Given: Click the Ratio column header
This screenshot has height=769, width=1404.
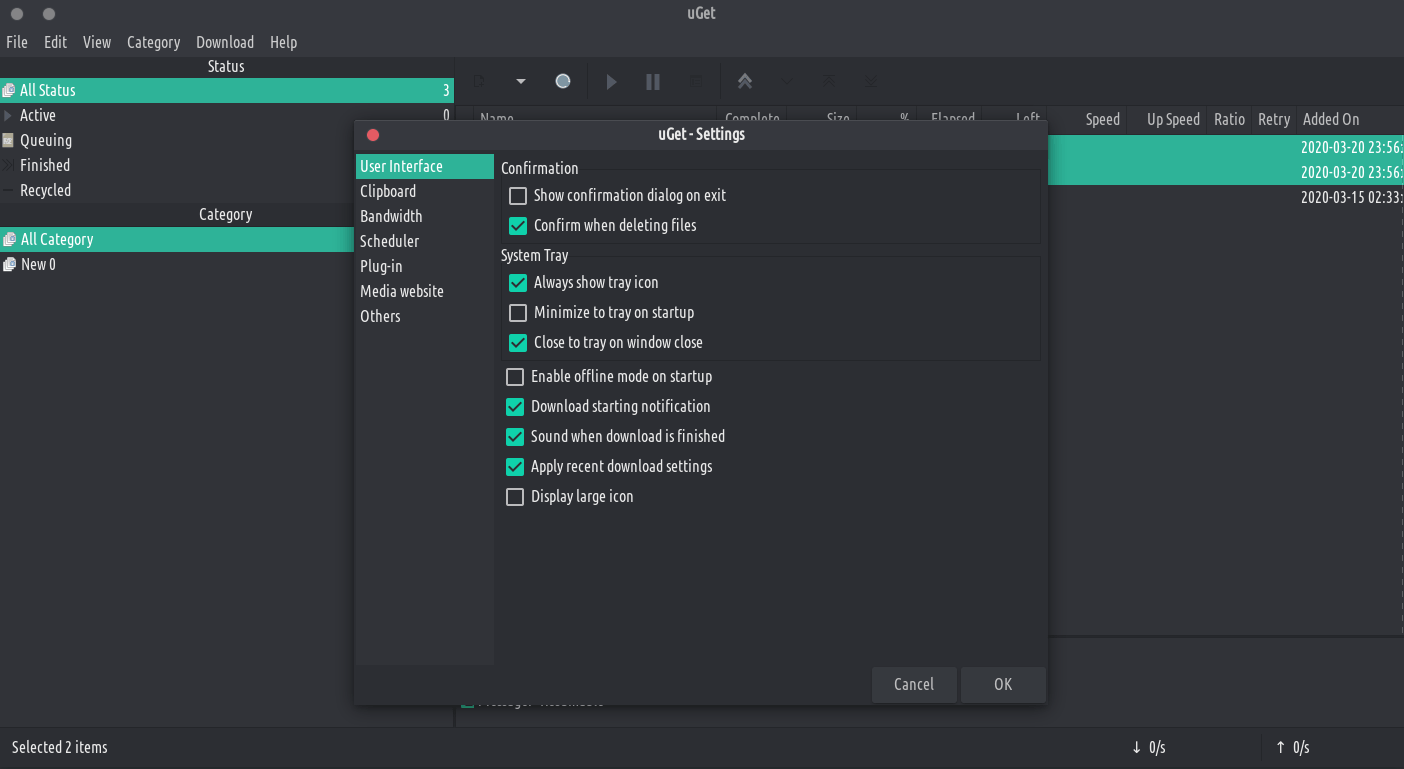Looking at the screenshot, I should click(x=1229, y=119).
